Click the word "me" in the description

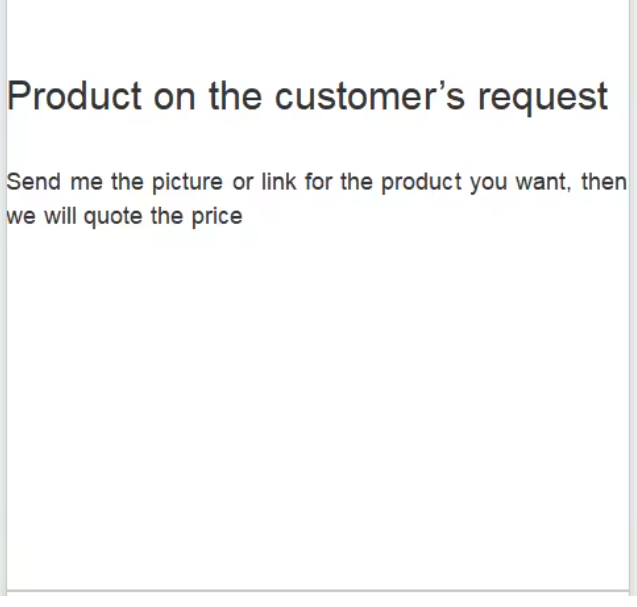coord(86,183)
